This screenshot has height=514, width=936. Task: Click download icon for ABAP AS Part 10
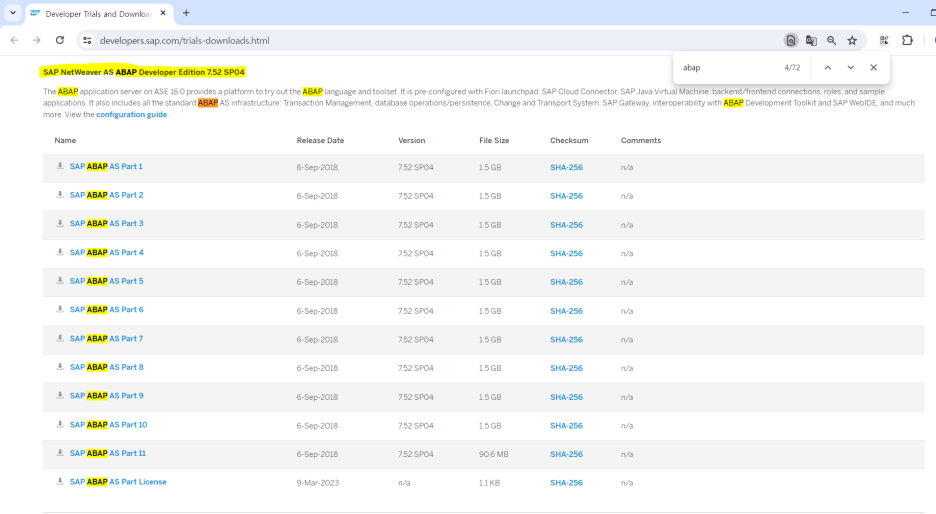(x=60, y=424)
